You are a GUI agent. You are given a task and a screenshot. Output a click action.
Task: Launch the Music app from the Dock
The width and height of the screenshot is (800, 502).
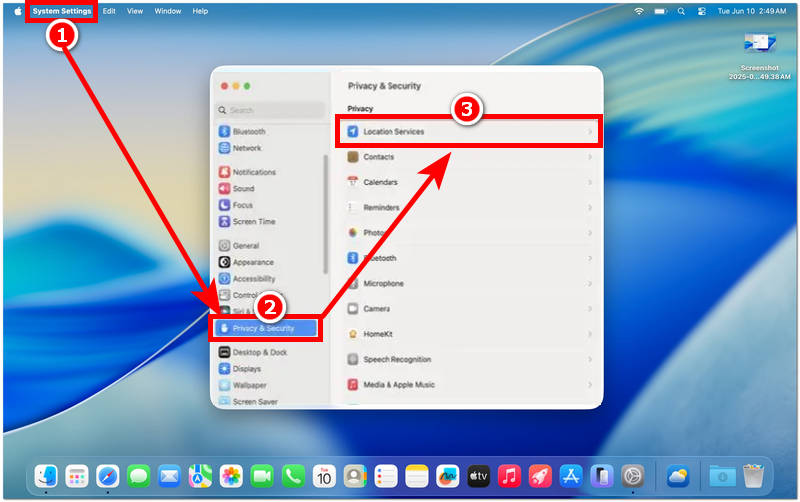(x=509, y=476)
